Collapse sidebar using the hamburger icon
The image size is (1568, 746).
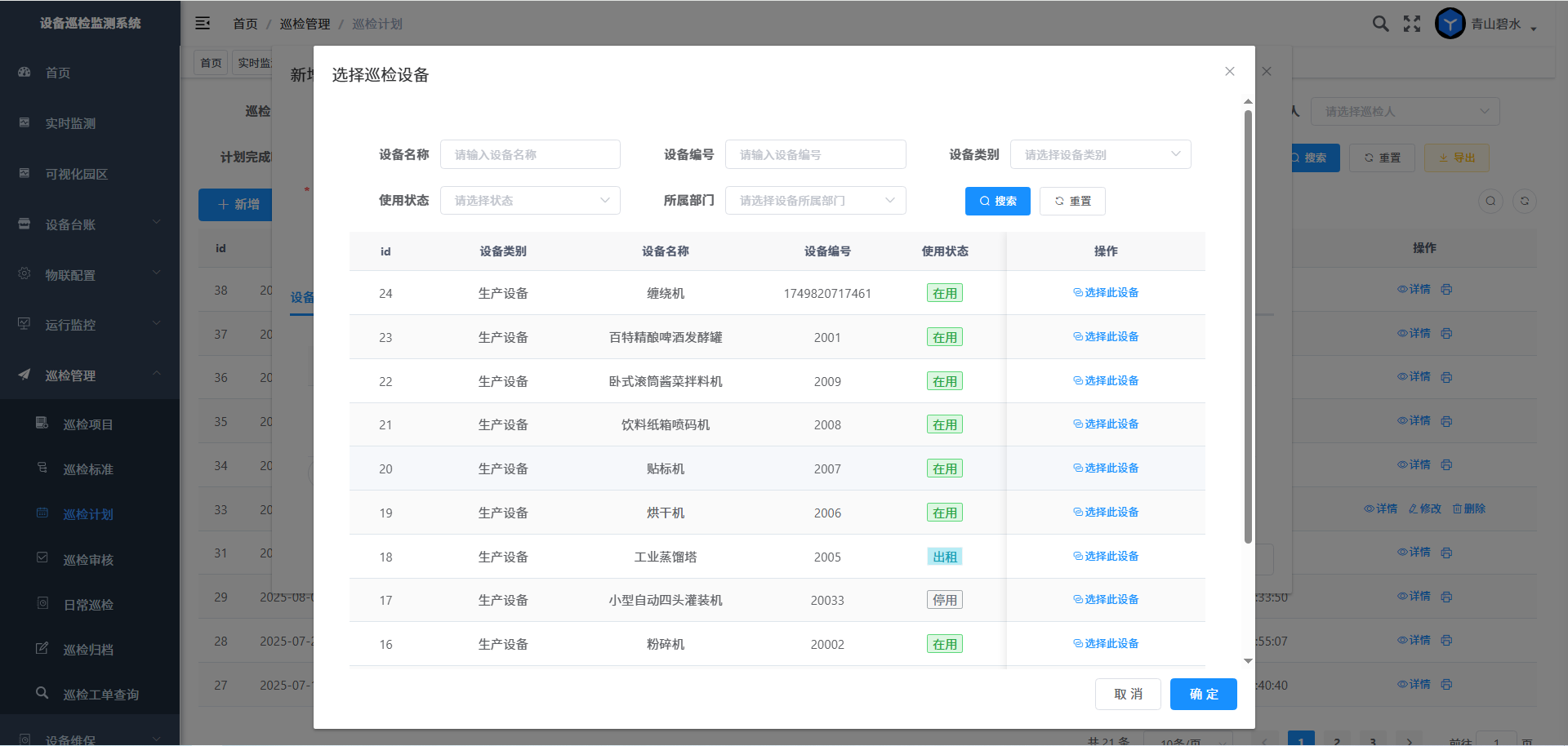coord(203,24)
